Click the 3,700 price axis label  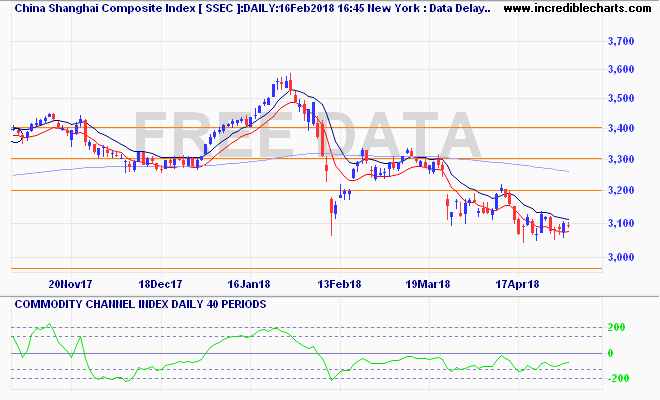tap(621, 41)
